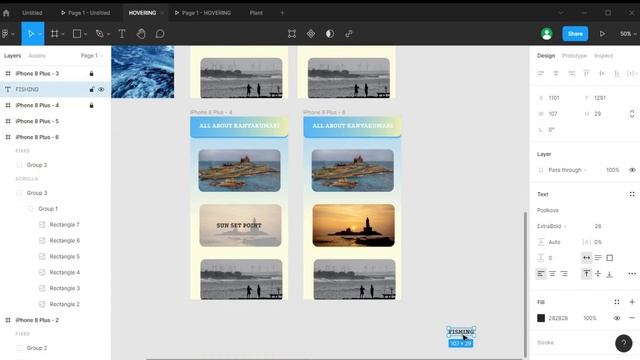The image size is (640, 360).
Task: Open Pass through blend mode dropdown
Action: pos(567,170)
